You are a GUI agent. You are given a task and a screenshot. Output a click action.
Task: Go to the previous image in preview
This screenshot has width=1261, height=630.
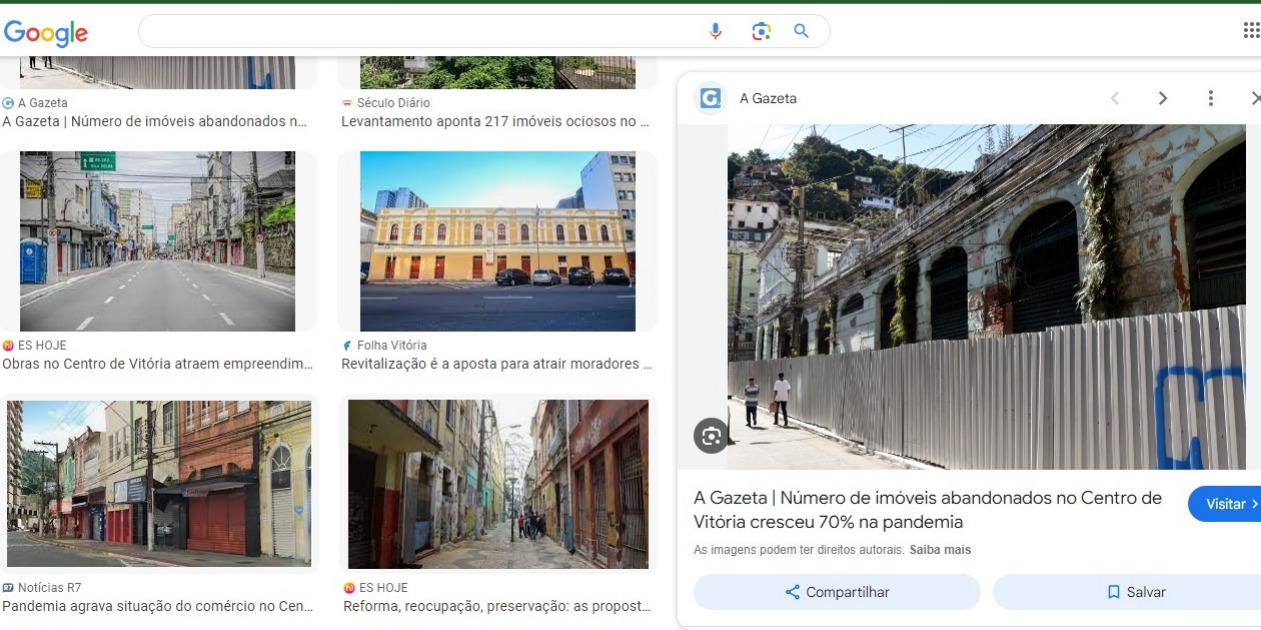pos(1115,98)
